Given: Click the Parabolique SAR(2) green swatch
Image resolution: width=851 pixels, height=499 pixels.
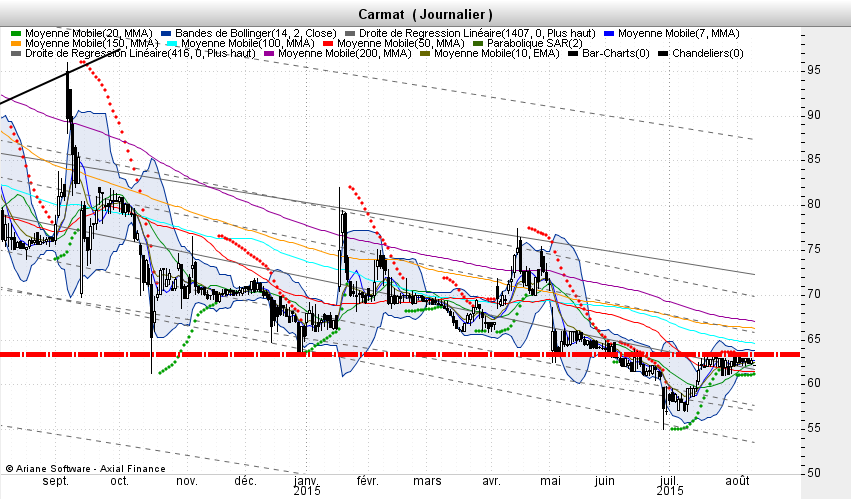Looking at the screenshot, I should coord(478,43).
